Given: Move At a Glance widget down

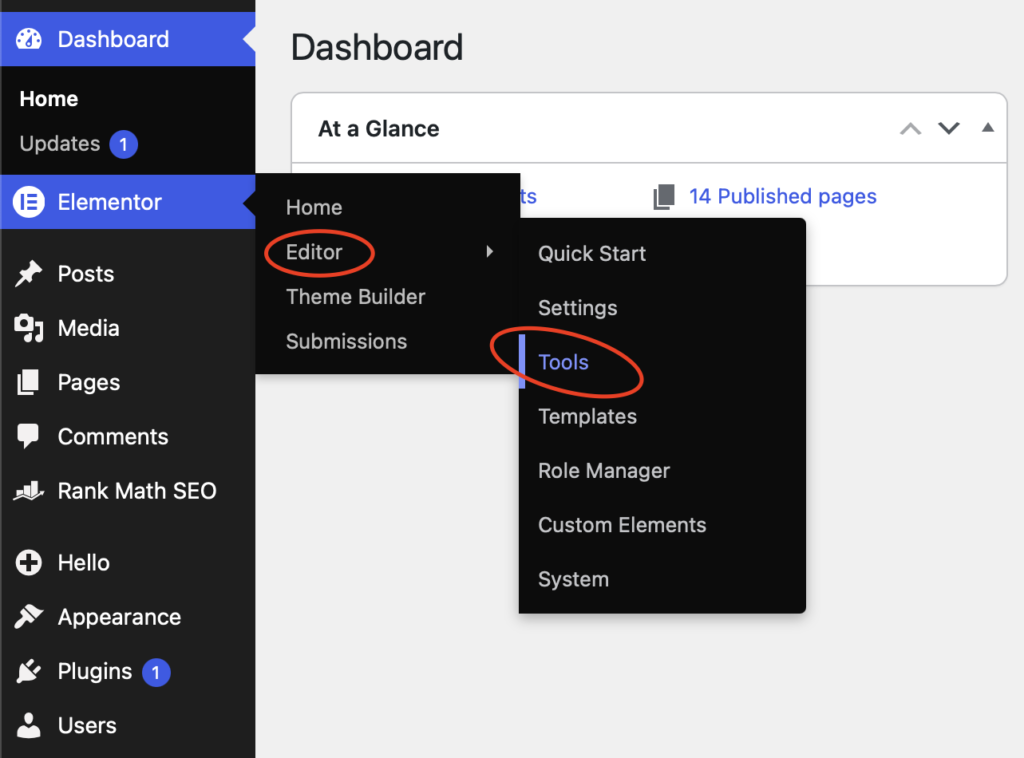Looking at the screenshot, I should pyautogui.click(x=949, y=129).
